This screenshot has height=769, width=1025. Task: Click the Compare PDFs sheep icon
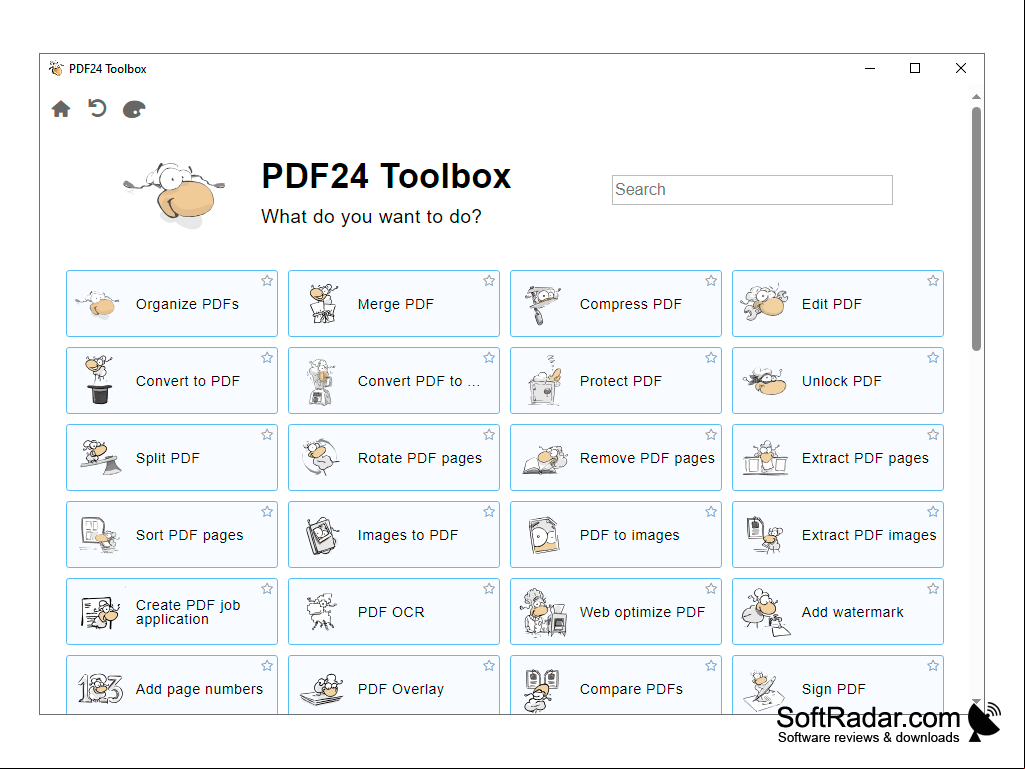tap(543, 690)
